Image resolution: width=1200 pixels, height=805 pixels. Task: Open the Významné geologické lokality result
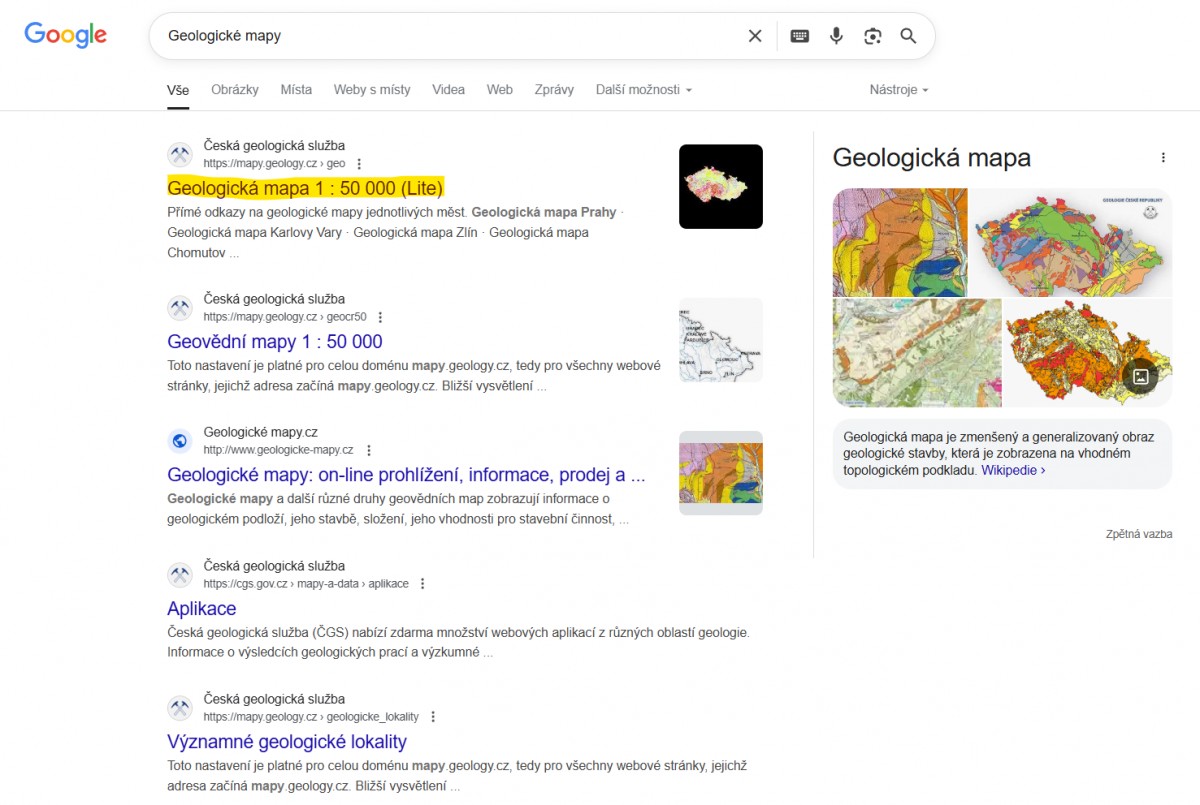tap(287, 742)
